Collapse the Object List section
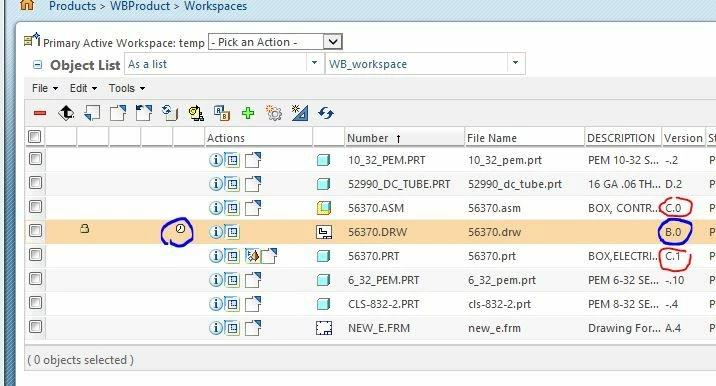This screenshot has width=716, height=386. click(x=37, y=65)
